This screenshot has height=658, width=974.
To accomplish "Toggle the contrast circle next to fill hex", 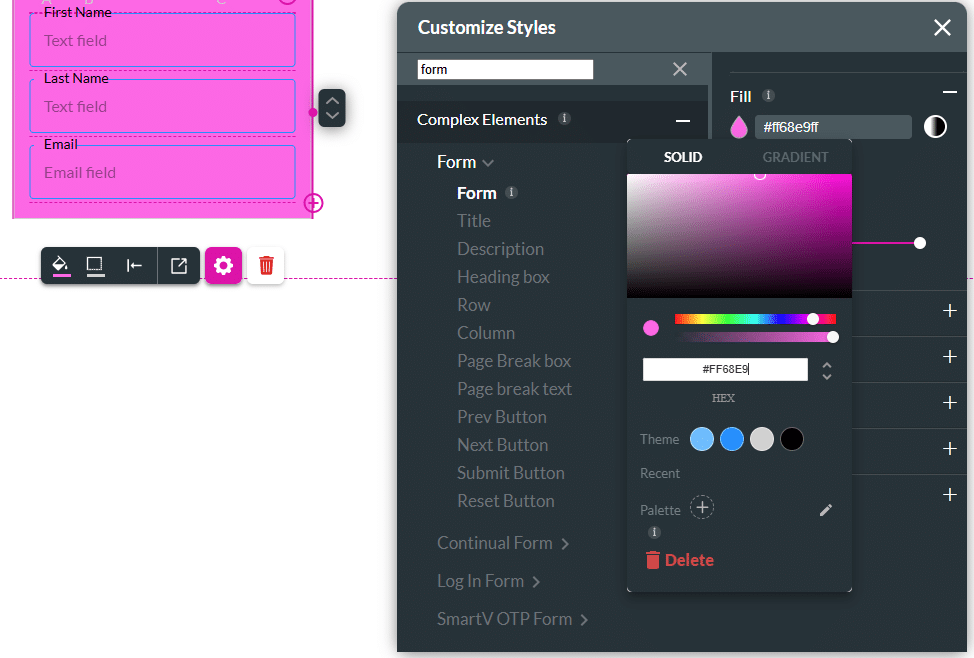I will 935,126.
